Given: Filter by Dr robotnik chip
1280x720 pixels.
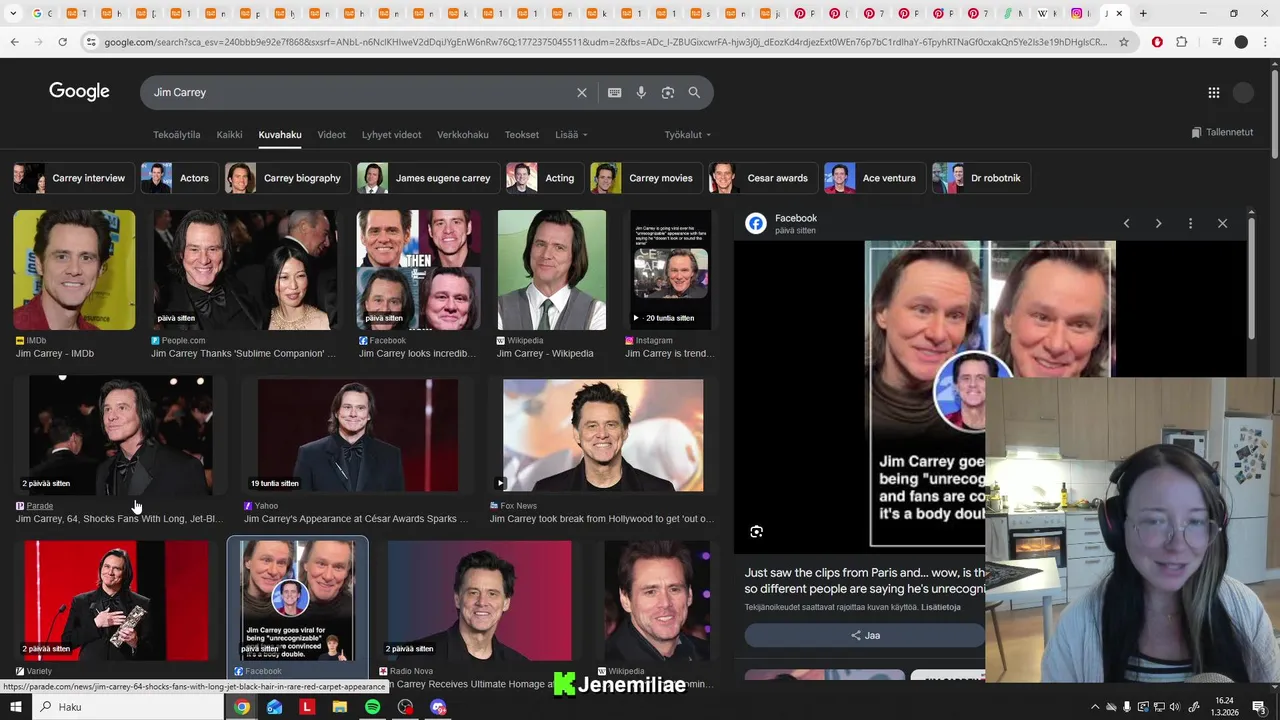Looking at the screenshot, I should 981,178.
